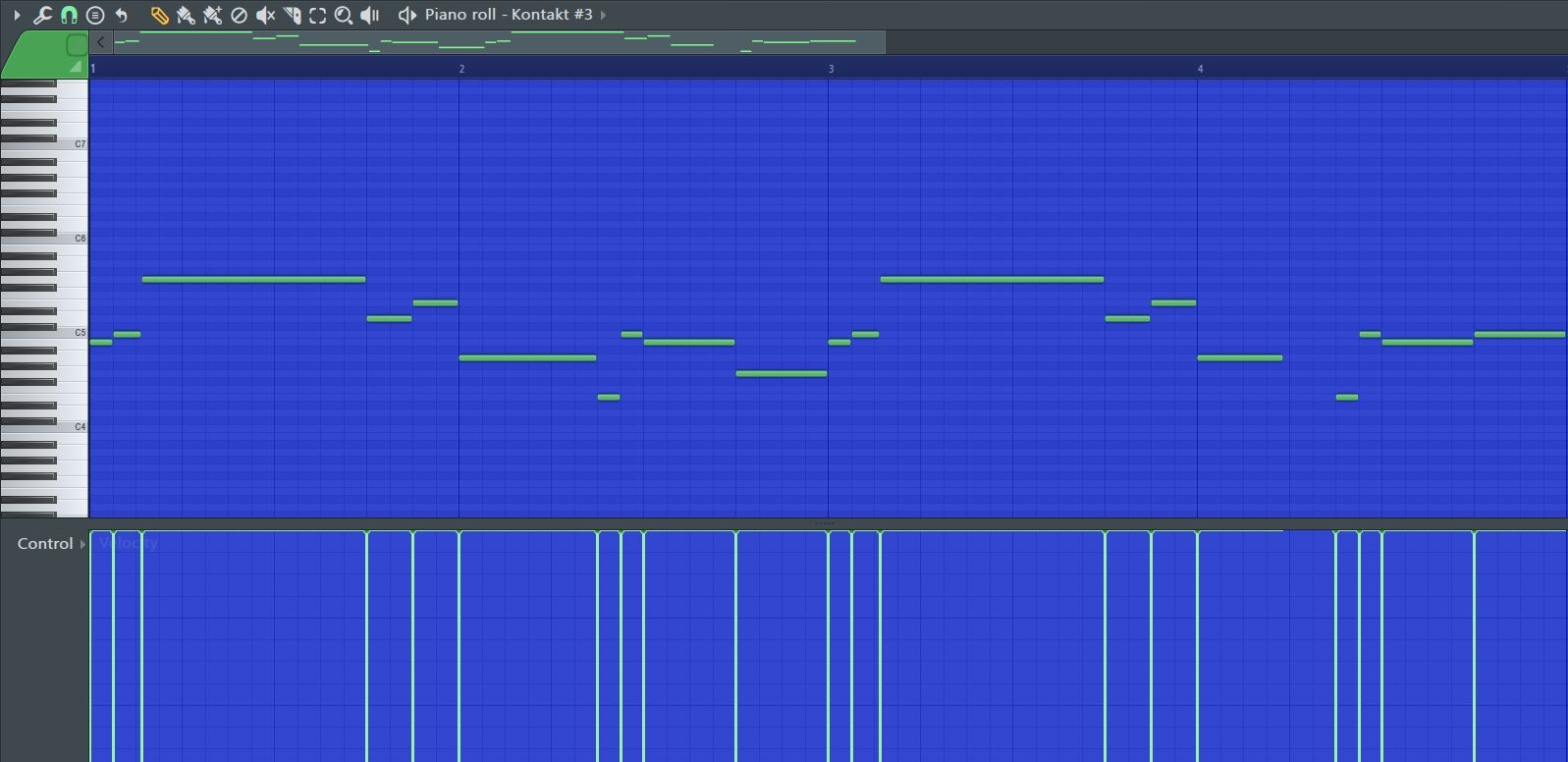Toggle the green magnet snap button
The height and width of the screenshot is (762, 1568).
[69, 15]
